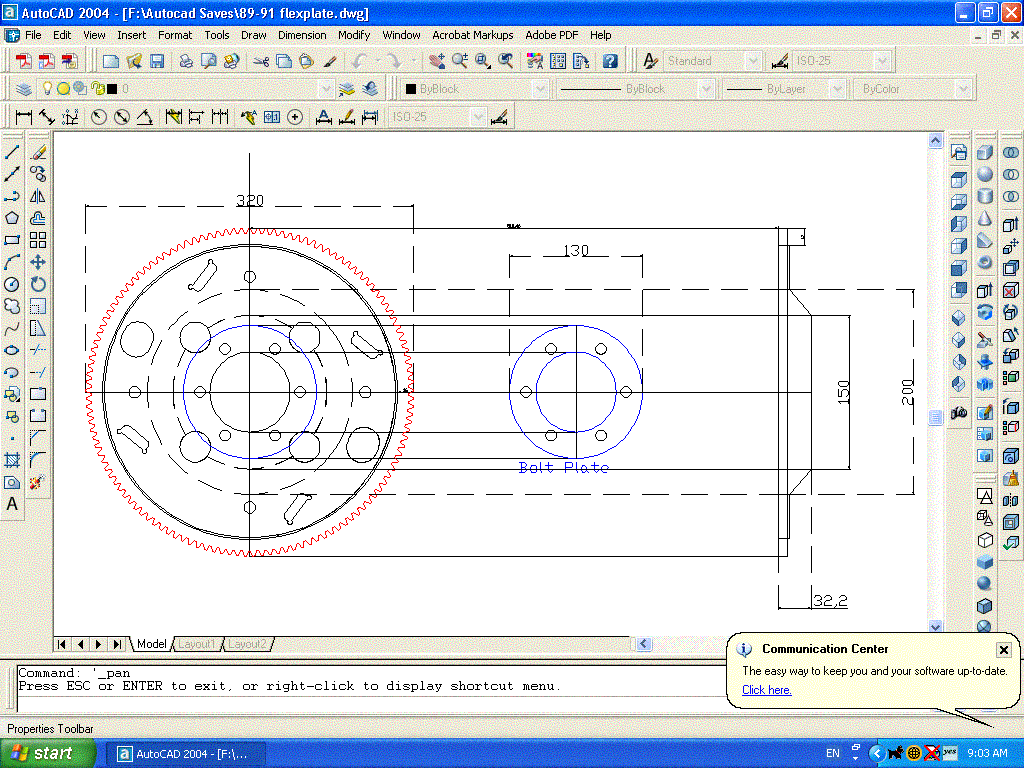
Task: Open the Dimension menu
Action: [302, 35]
